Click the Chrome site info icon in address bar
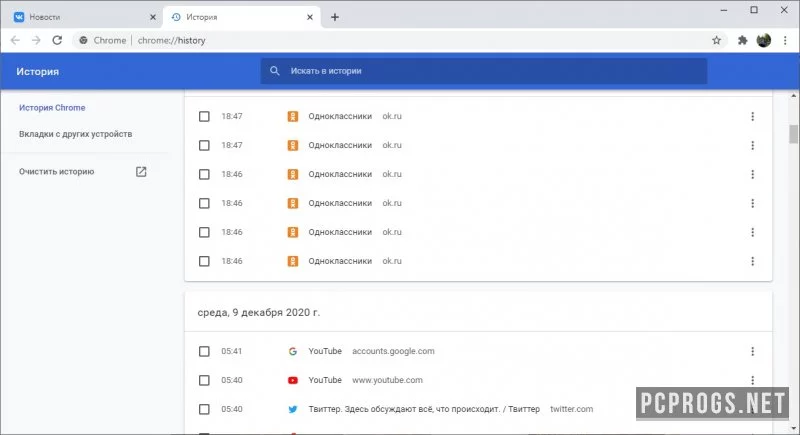This screenshot has height=435, width=800. point(83,40)
